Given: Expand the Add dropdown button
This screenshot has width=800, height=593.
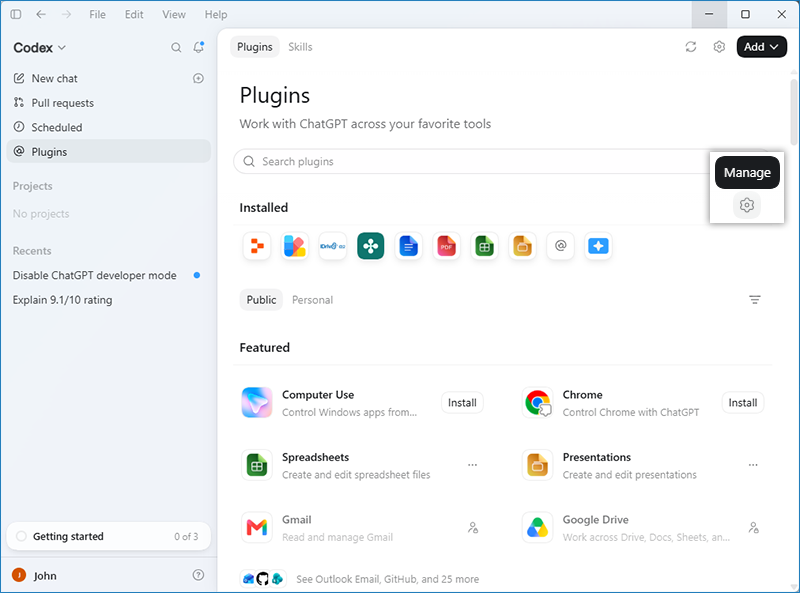Looking at the screenshot, I should click(761, 47).
